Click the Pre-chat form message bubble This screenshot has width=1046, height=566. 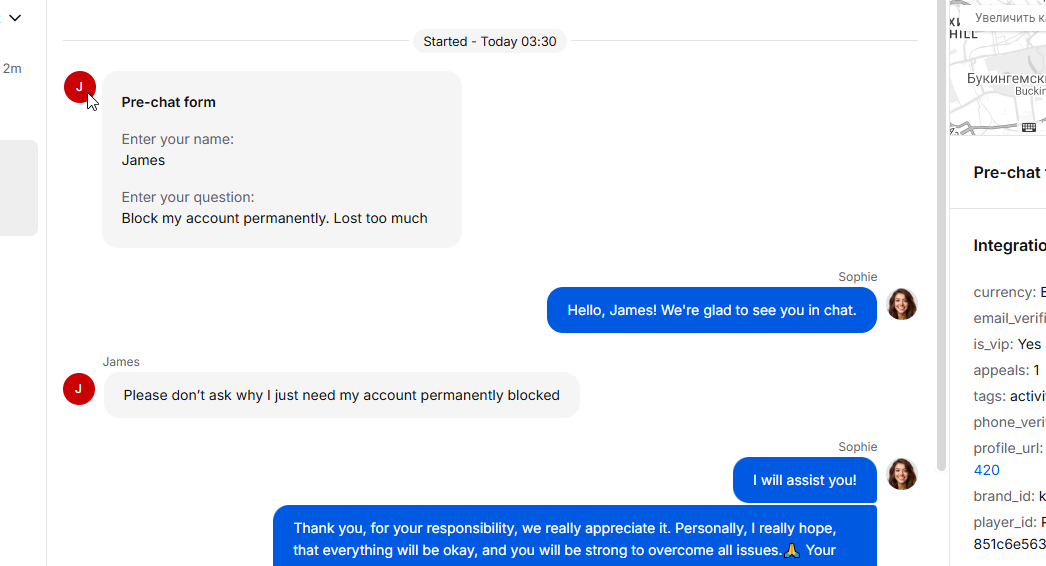coord(281,159)
